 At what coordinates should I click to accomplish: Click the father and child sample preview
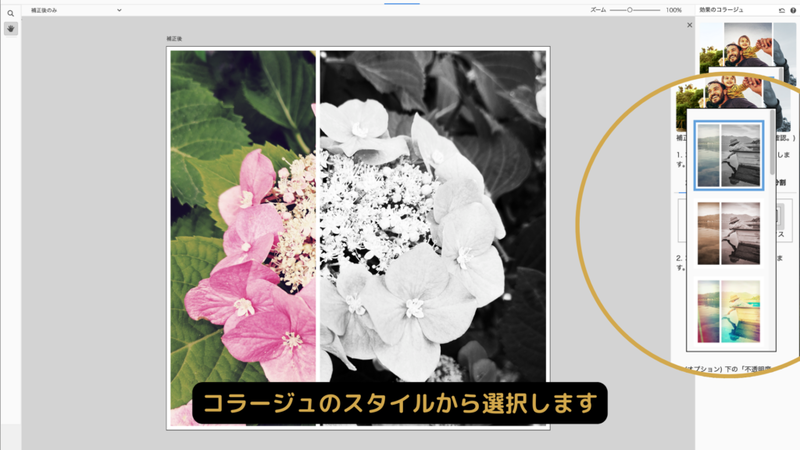click(x=748, y=44)
